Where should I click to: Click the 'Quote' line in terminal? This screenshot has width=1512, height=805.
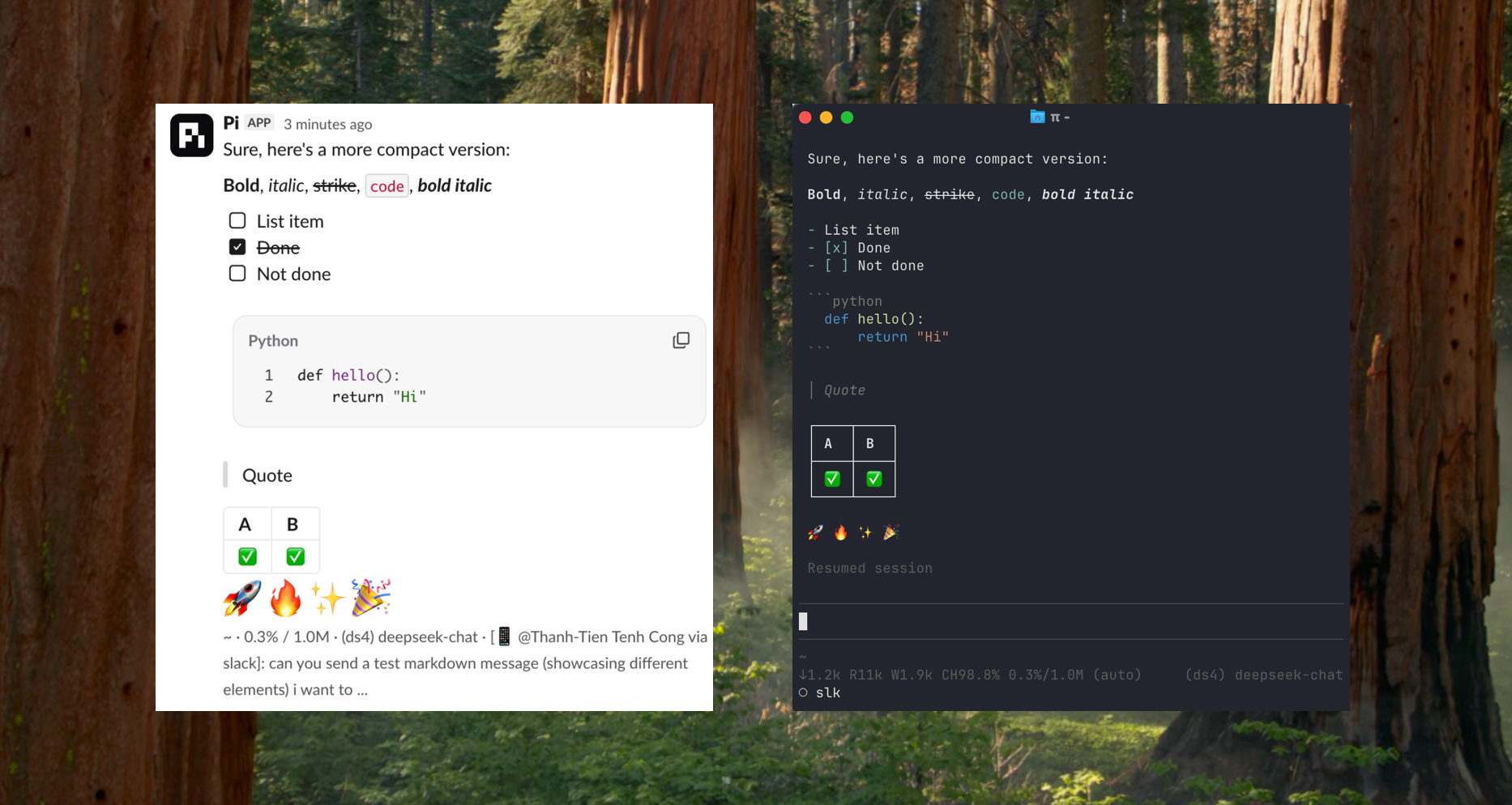[x=844, y=390]
